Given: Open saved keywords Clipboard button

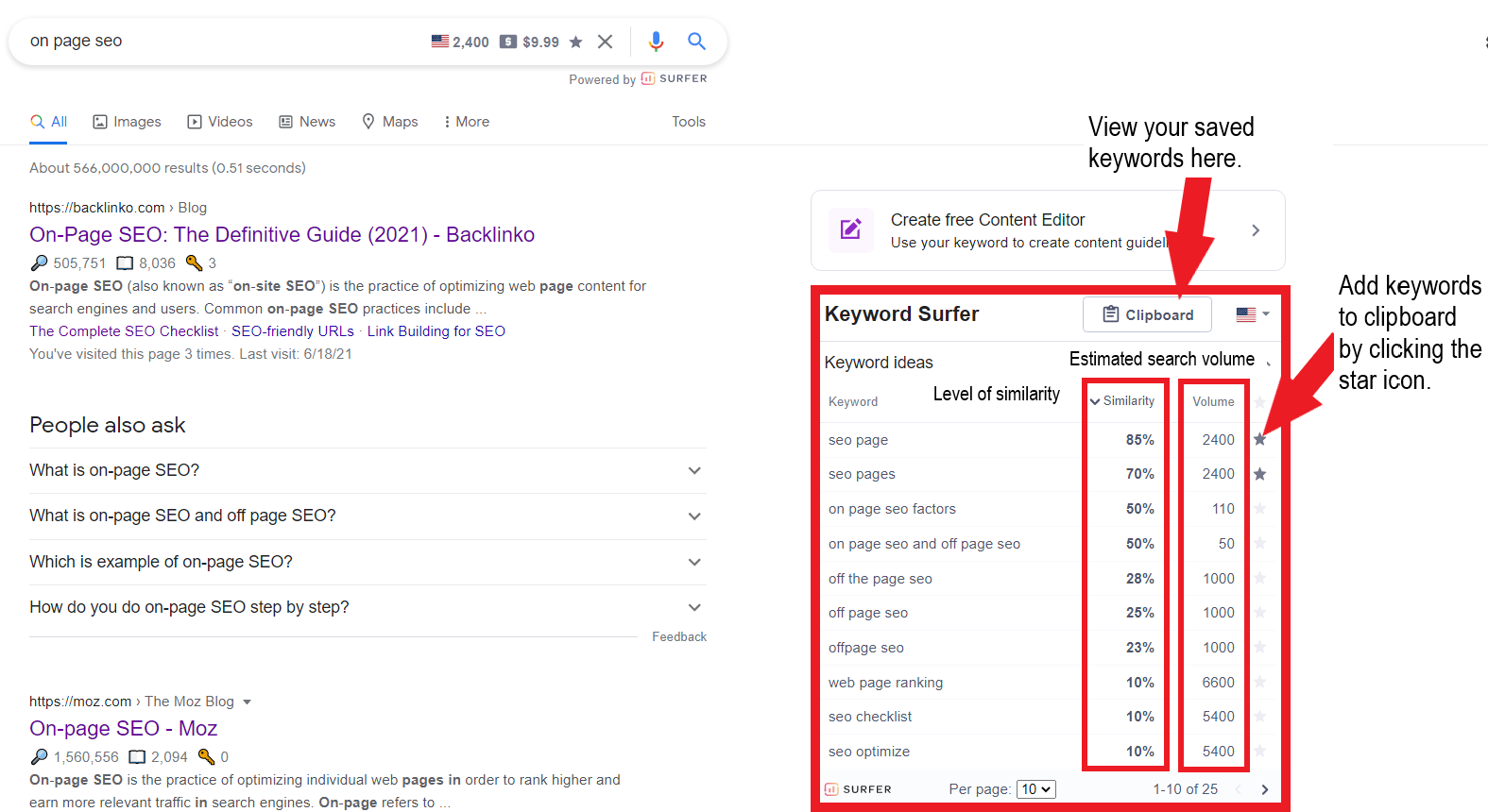Looking at the screenshot, I should click(1147, 314).
